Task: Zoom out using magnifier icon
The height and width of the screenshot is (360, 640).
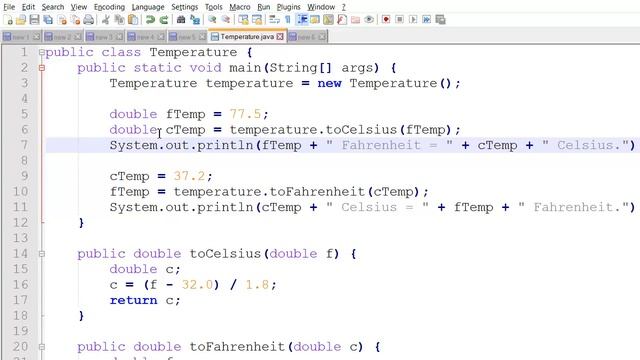Action: 226,20
